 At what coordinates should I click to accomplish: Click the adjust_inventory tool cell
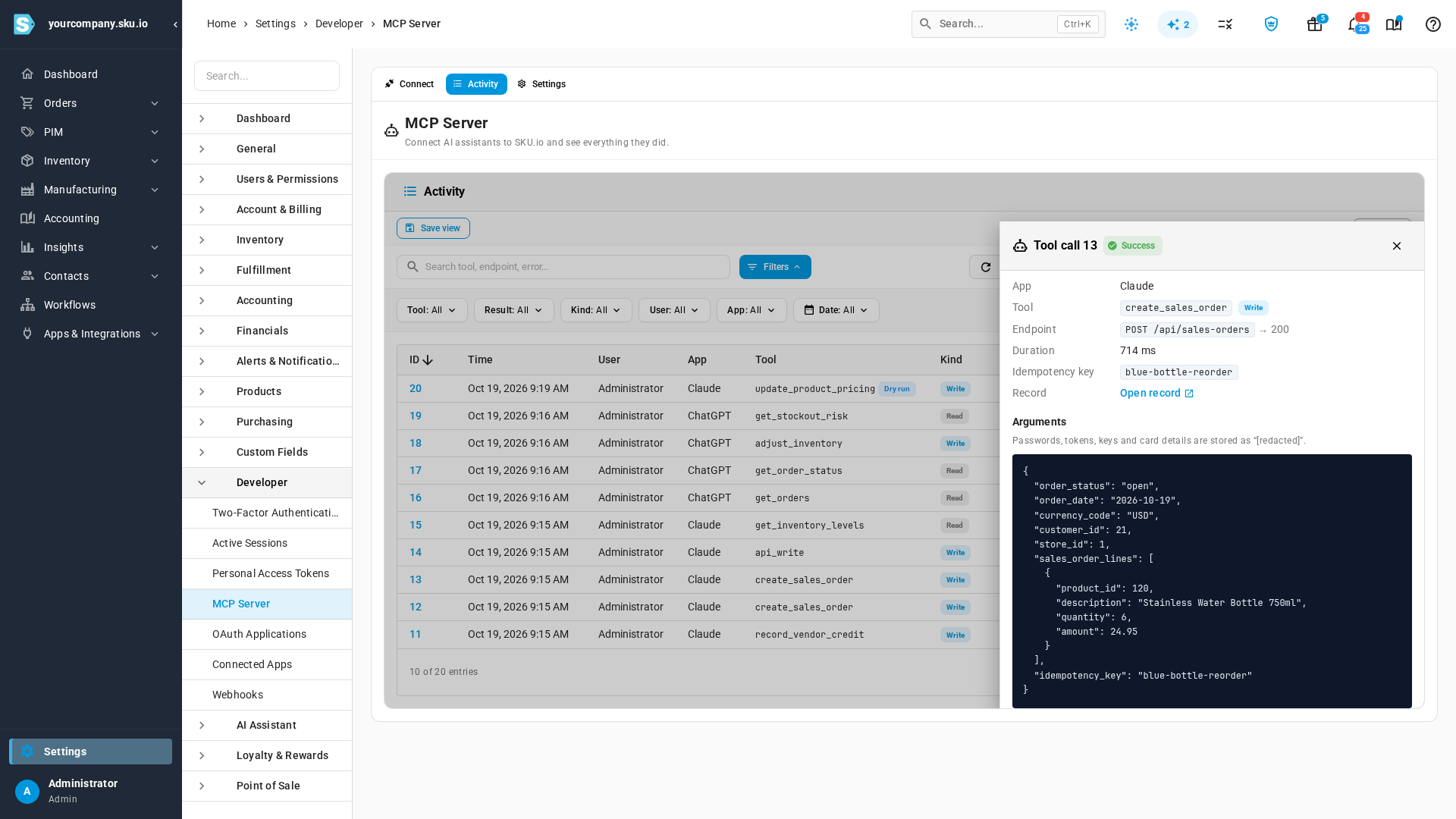coord(799,443)
